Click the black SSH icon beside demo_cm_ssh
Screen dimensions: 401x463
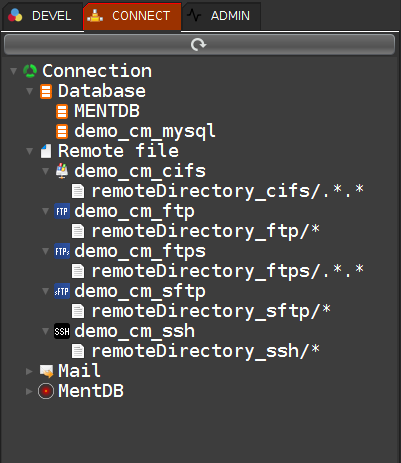click(x=62, y=331)
